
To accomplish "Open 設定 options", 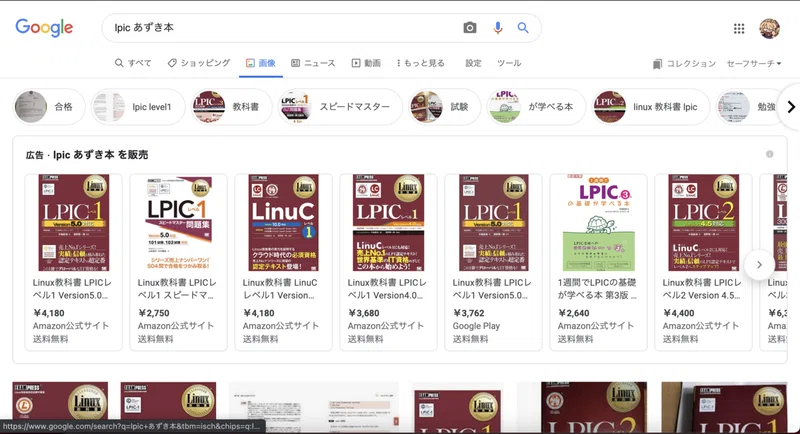I will (x=473, y=63).
